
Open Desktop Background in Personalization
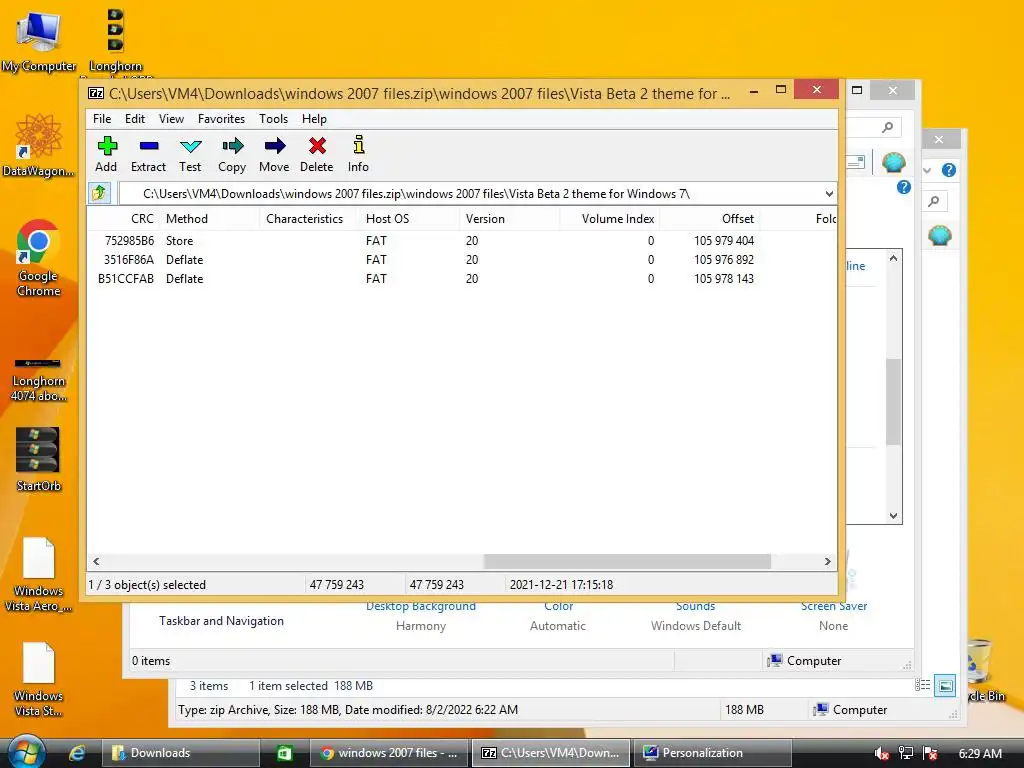click(x=421, y=607)
